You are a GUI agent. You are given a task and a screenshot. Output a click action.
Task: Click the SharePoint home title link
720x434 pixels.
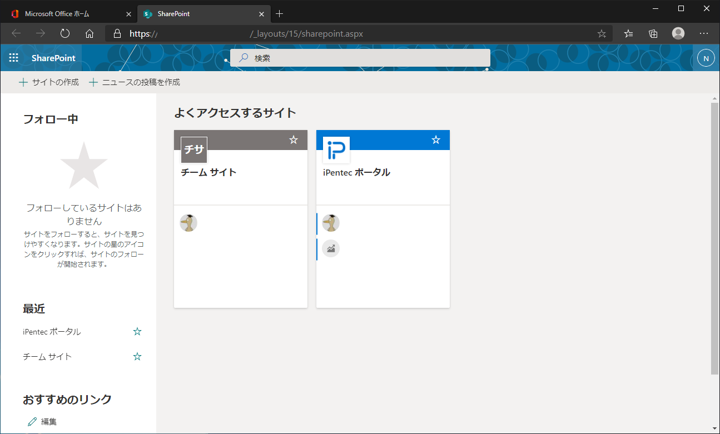click(53, 58)
